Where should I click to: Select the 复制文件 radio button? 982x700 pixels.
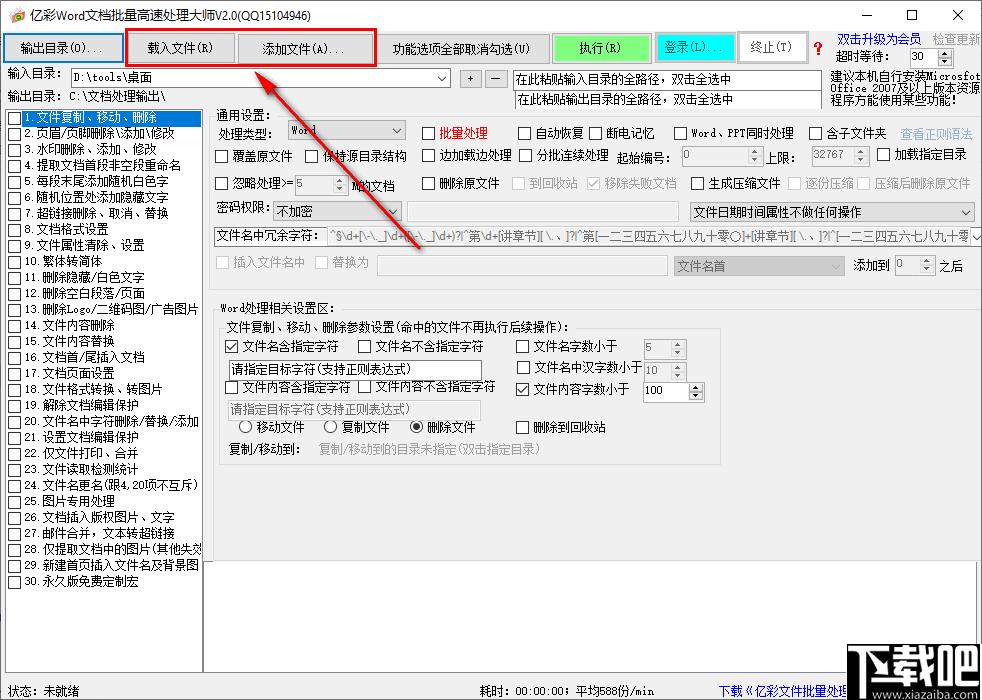pos(330,428)
